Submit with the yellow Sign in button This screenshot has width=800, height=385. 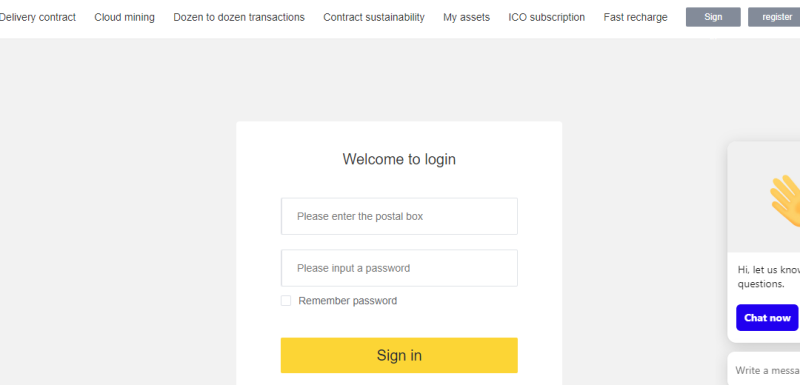point(399,355)
